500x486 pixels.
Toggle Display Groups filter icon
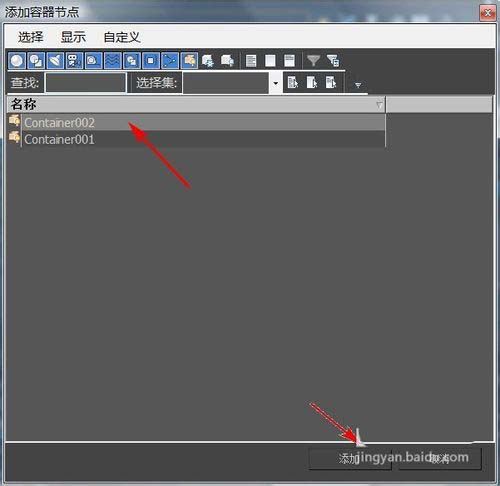coord(132,61)
